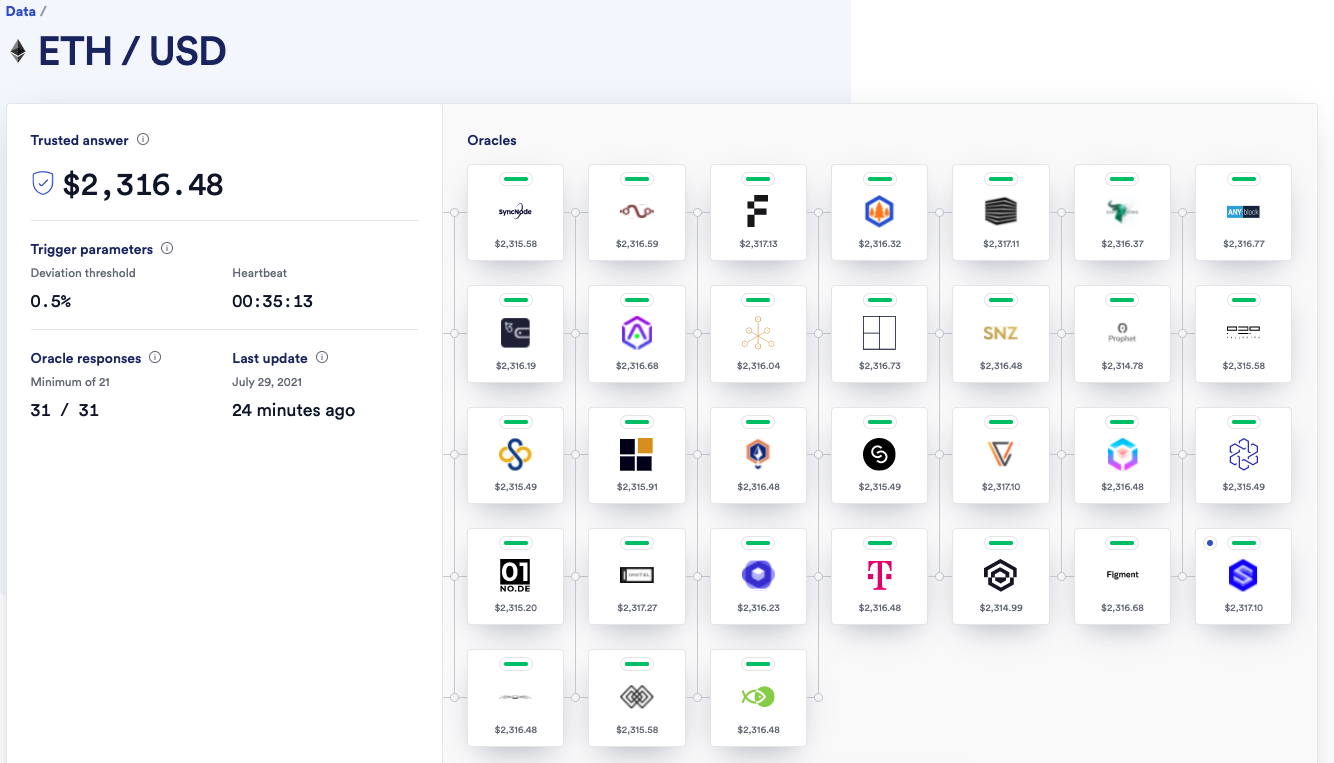Click the blue dot on the $2,317.10 S-hexagon card
Image resolution: width=1334 pixels, height=763 pixels.
click(x=1210, y=543)
